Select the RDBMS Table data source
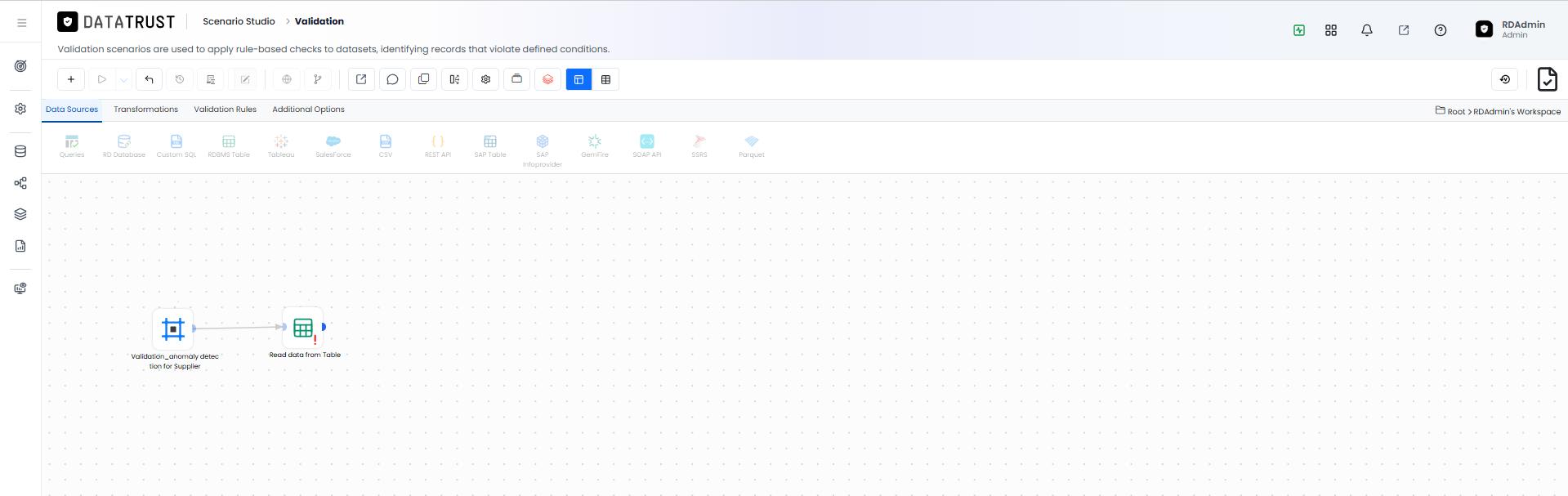 (x=229, y=146)
